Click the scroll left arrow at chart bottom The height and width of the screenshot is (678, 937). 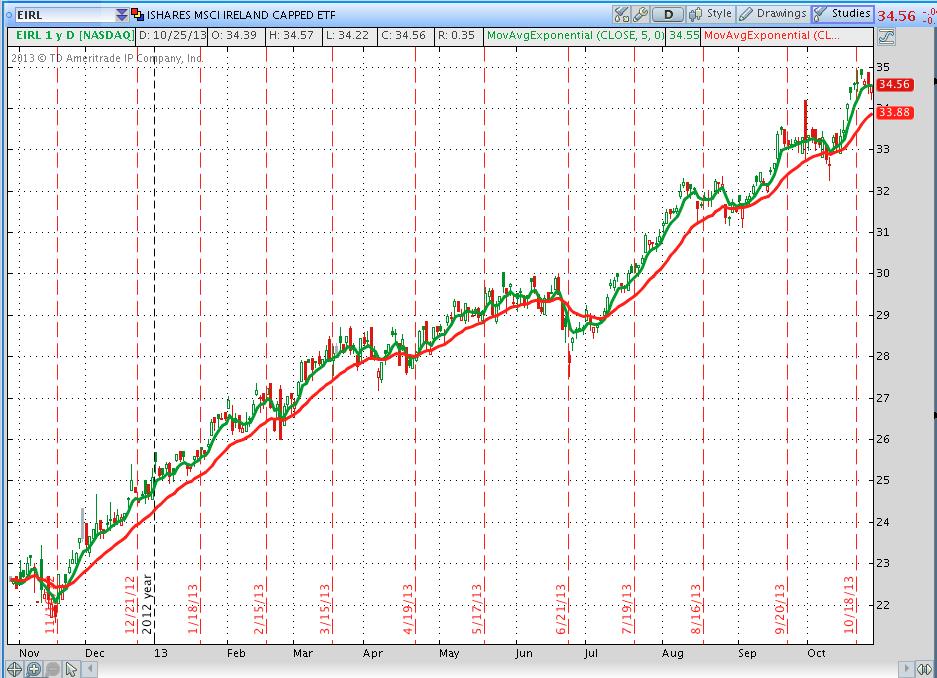pyautogui.click(x=90, y=668)
